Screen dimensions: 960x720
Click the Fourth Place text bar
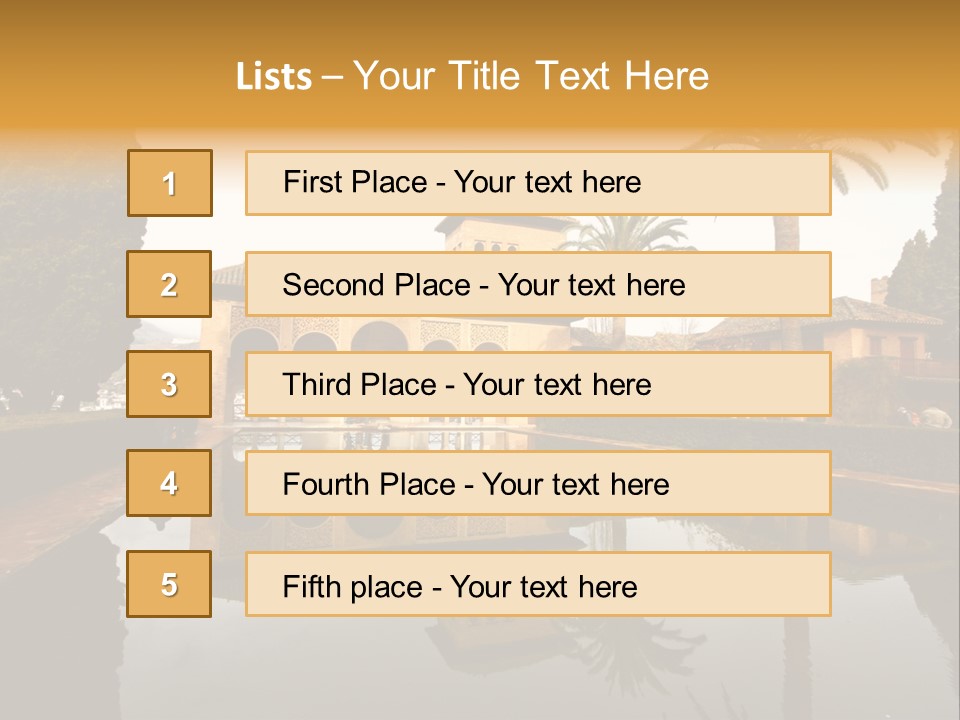538,483
